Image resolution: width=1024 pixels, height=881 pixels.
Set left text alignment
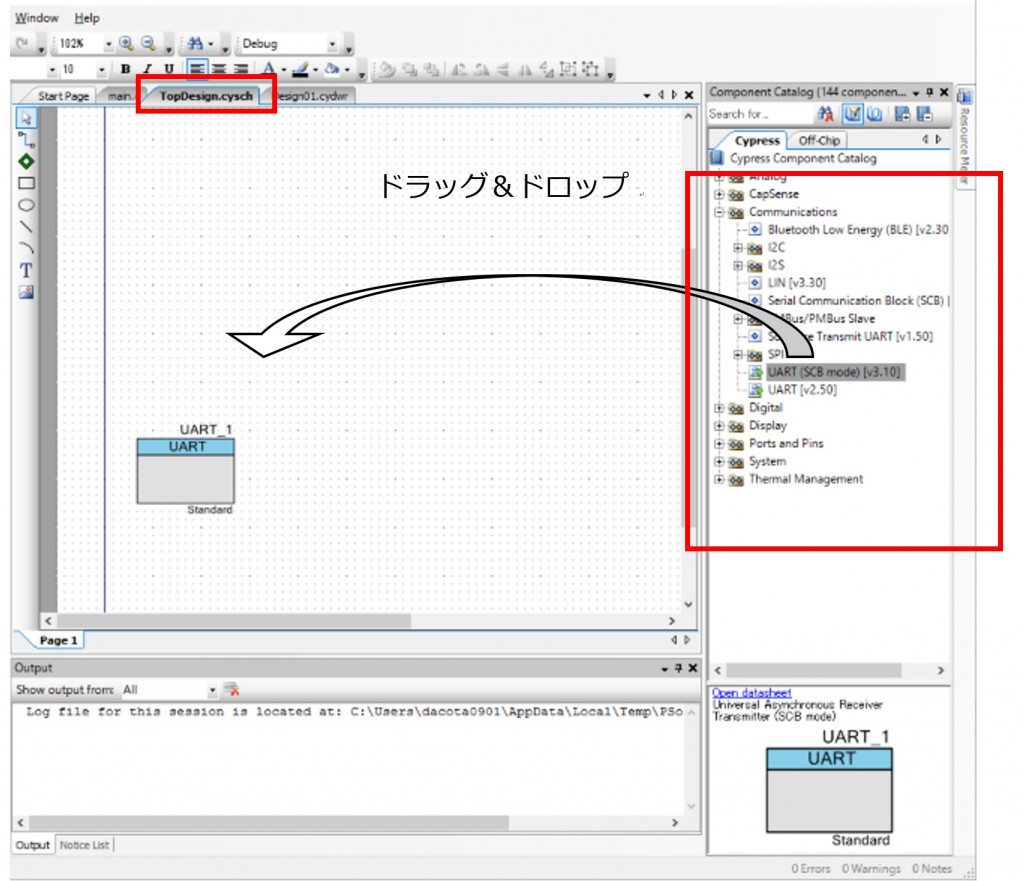[x=197, y=69]
